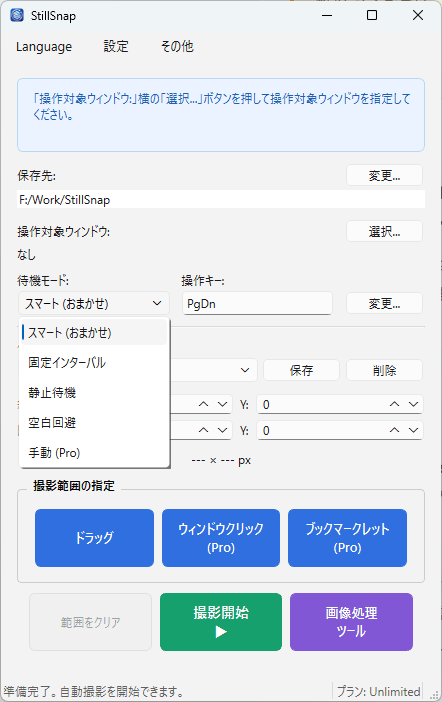442x702 pixels.
Task: Decrease first row Y value
Action: click(x=413, y=404)
